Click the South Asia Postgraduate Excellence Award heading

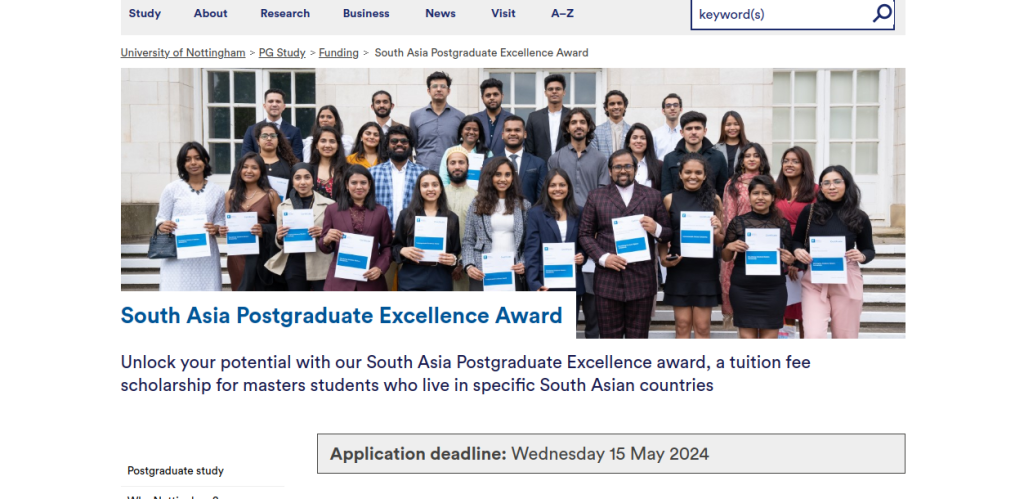coord(341,316)
